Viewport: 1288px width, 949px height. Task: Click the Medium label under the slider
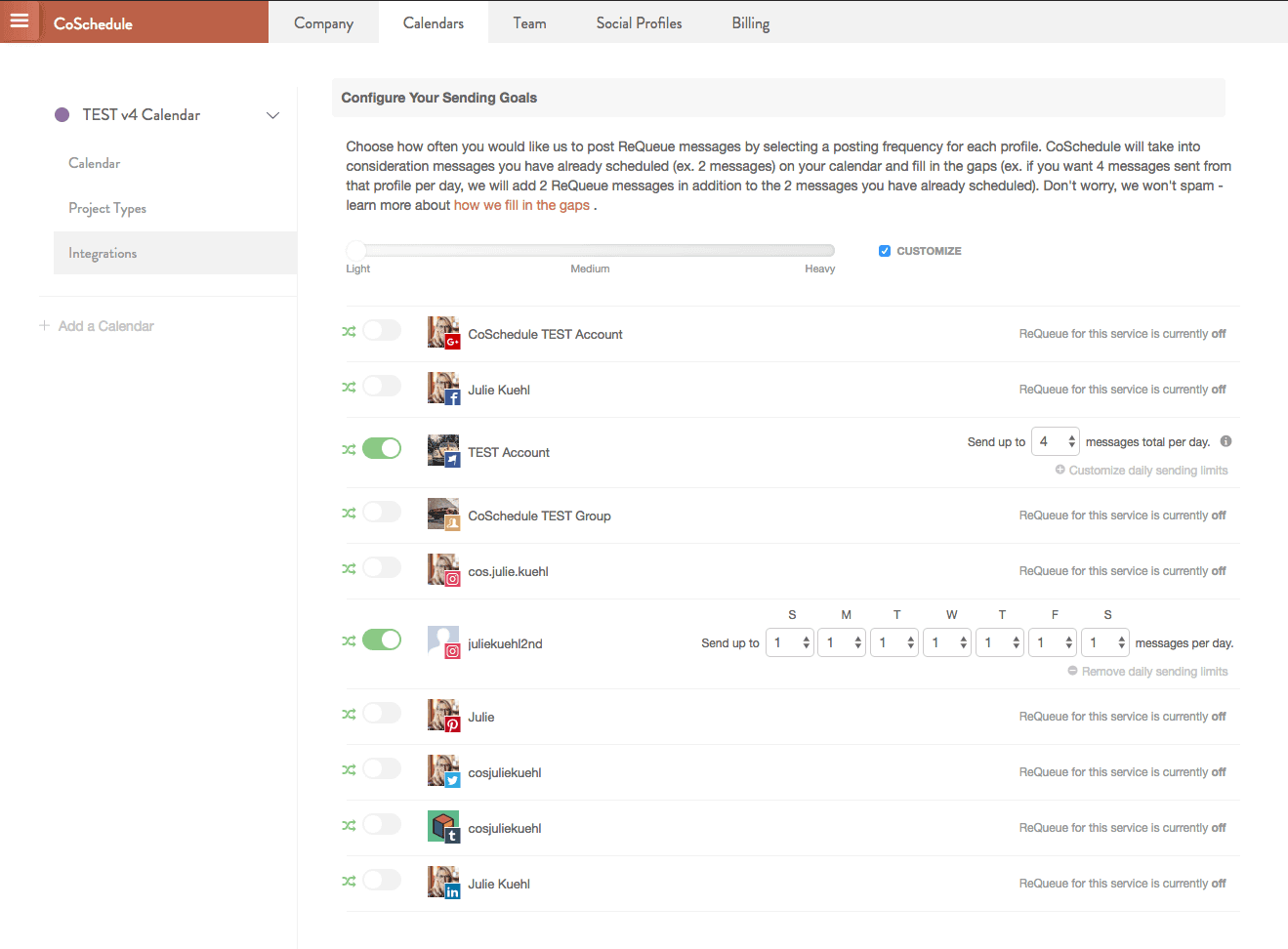590,268
